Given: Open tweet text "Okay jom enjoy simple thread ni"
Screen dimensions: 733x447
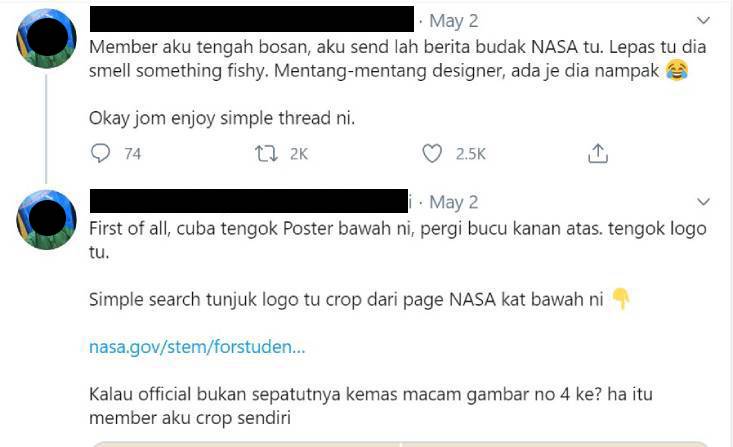Looking at the screenshot, I should [222, 117].
